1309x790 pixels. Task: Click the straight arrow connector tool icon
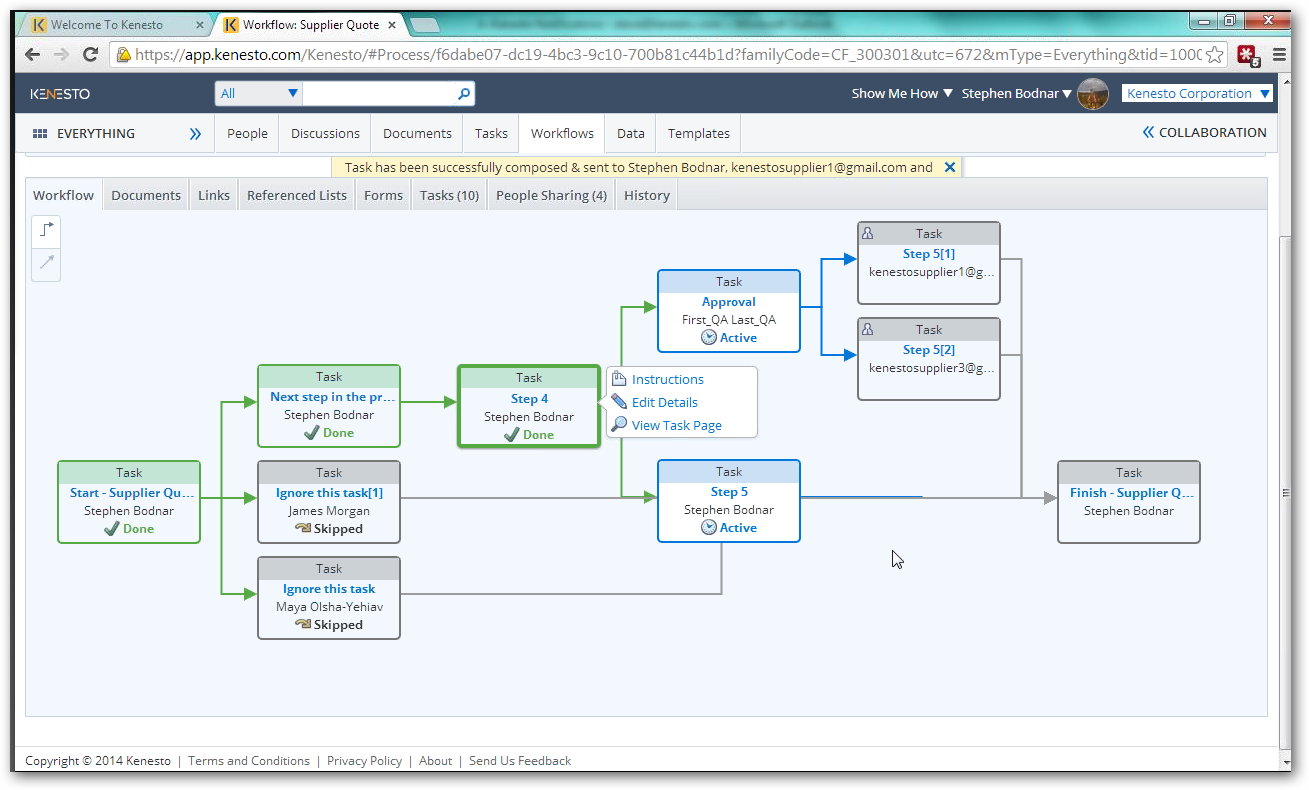pyautogui.click(x=46, y=263)
